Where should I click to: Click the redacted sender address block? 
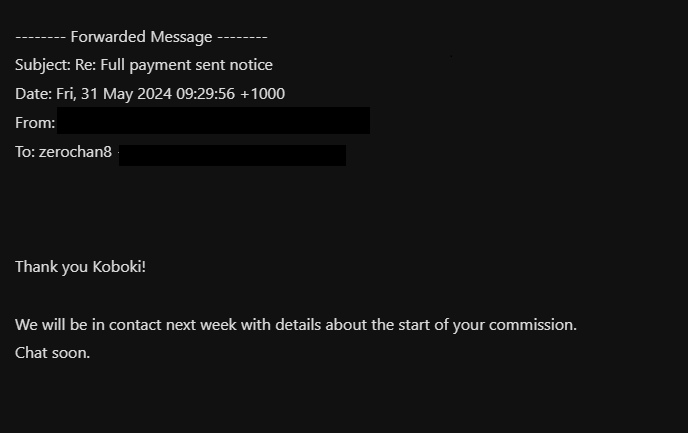213,121
